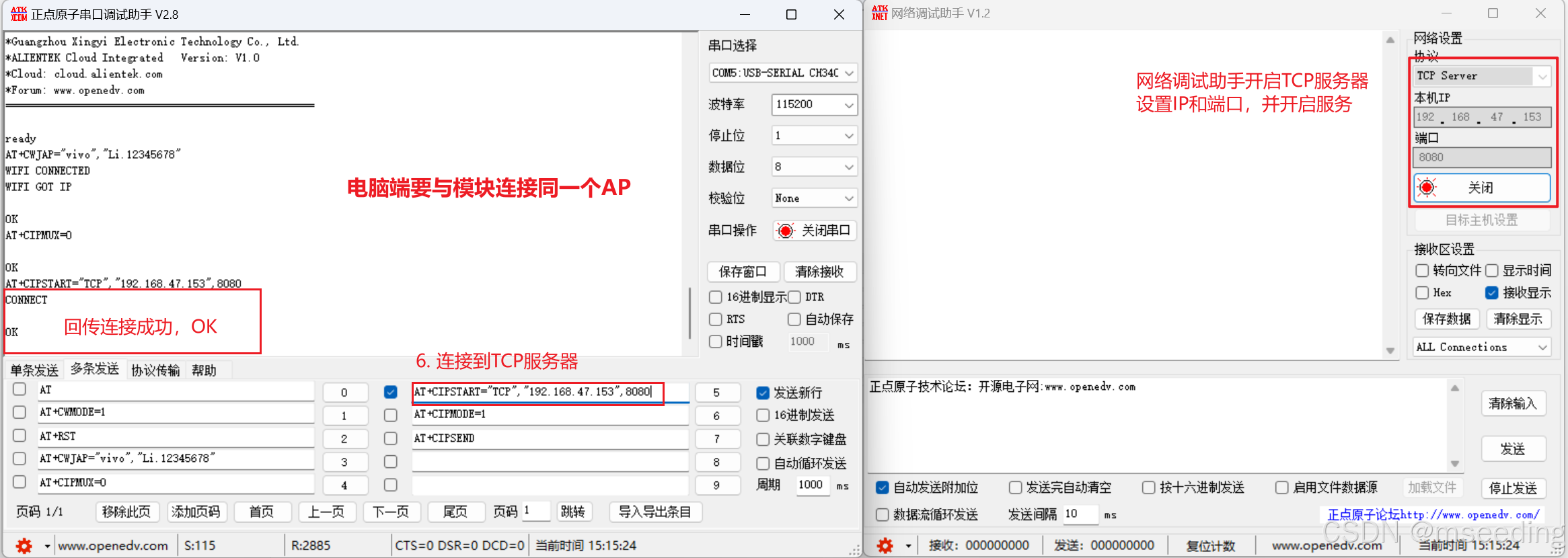Click the network receive area scroll down arrow
The height and width of the screenshot is (558, 1568).
coord(1390,351)
